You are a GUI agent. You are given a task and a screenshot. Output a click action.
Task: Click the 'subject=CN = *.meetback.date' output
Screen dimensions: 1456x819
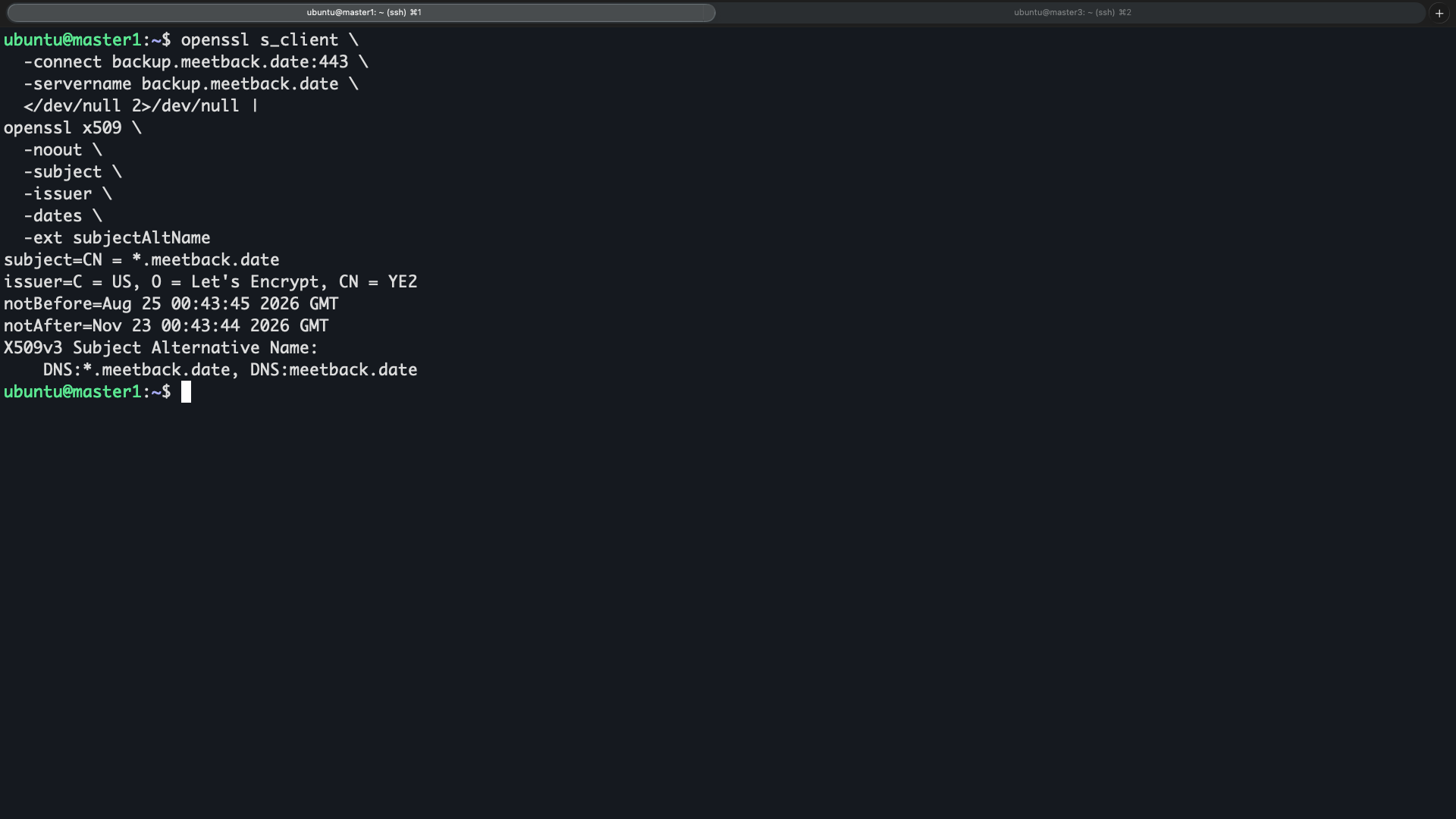[x=142, y=260]
